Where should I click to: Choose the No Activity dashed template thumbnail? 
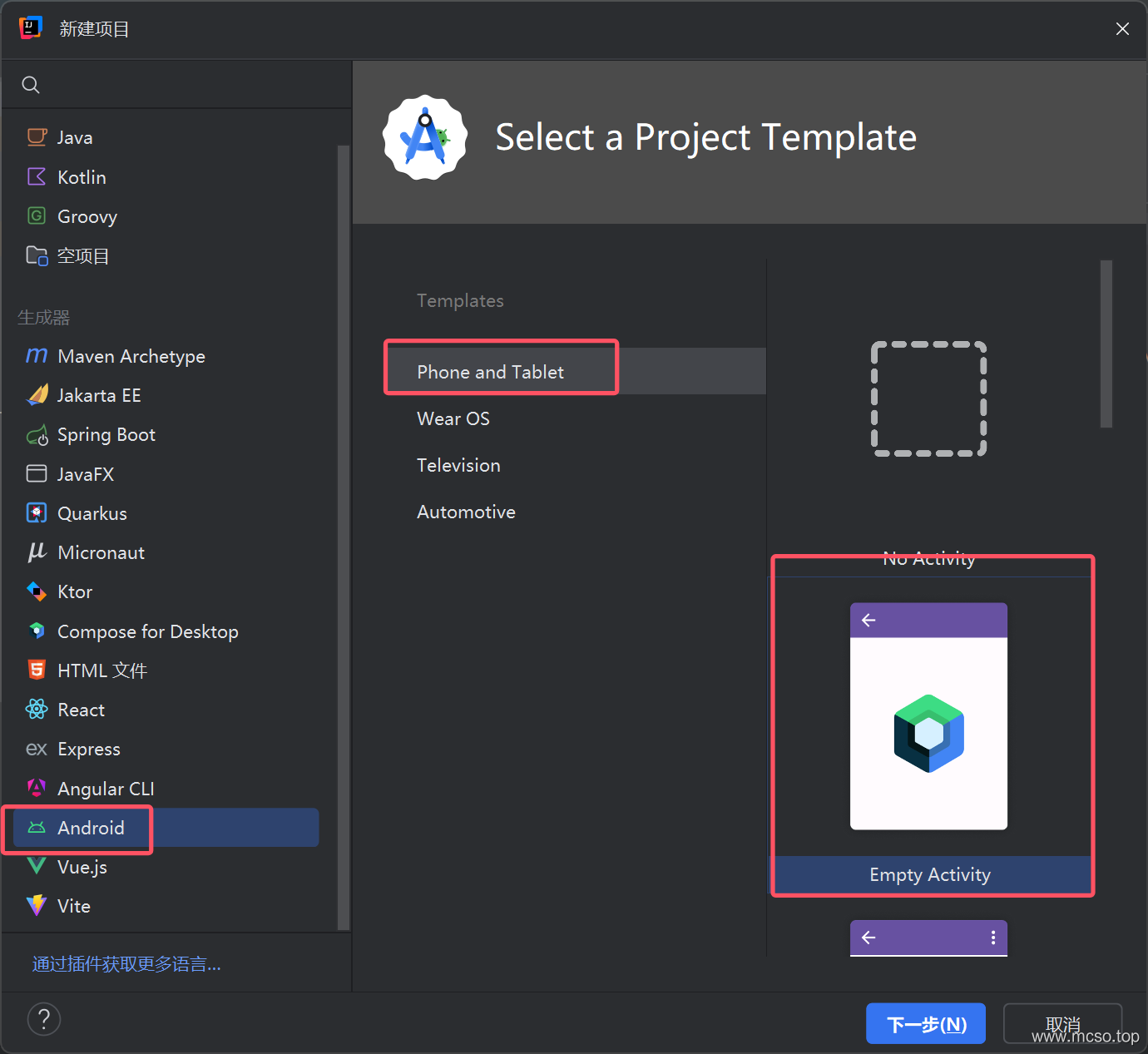pyautogui.click(x=929, y=398)
